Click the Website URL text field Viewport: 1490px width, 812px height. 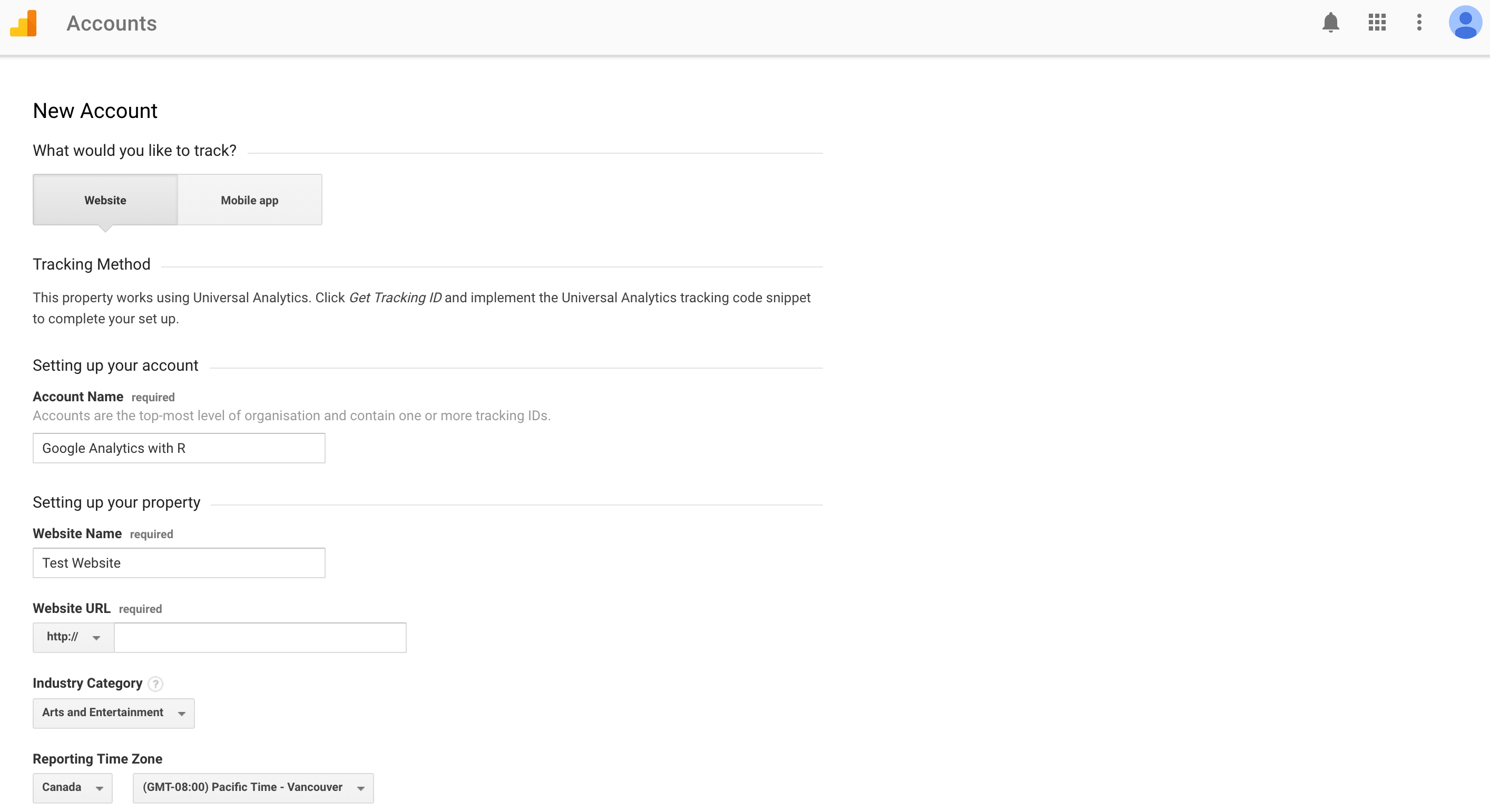point(260,638)
